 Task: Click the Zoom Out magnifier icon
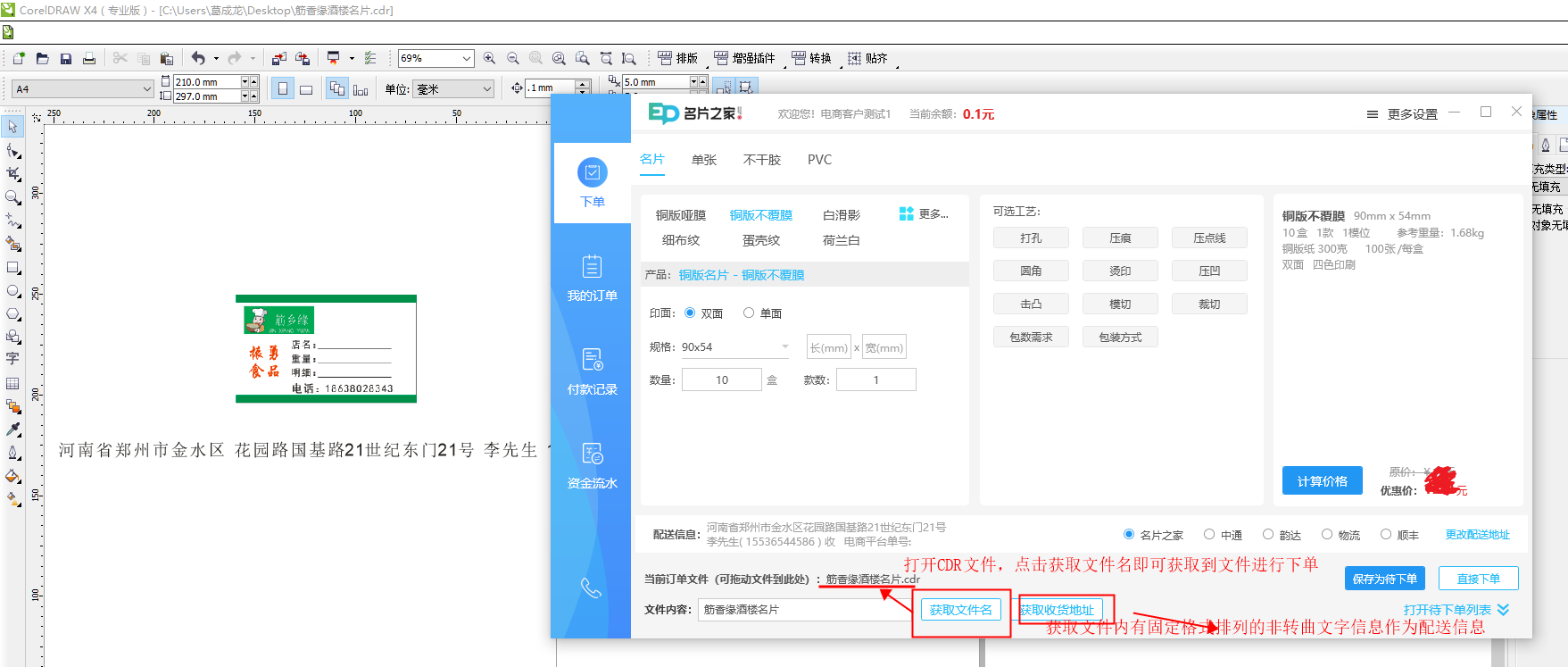point(512,59)
